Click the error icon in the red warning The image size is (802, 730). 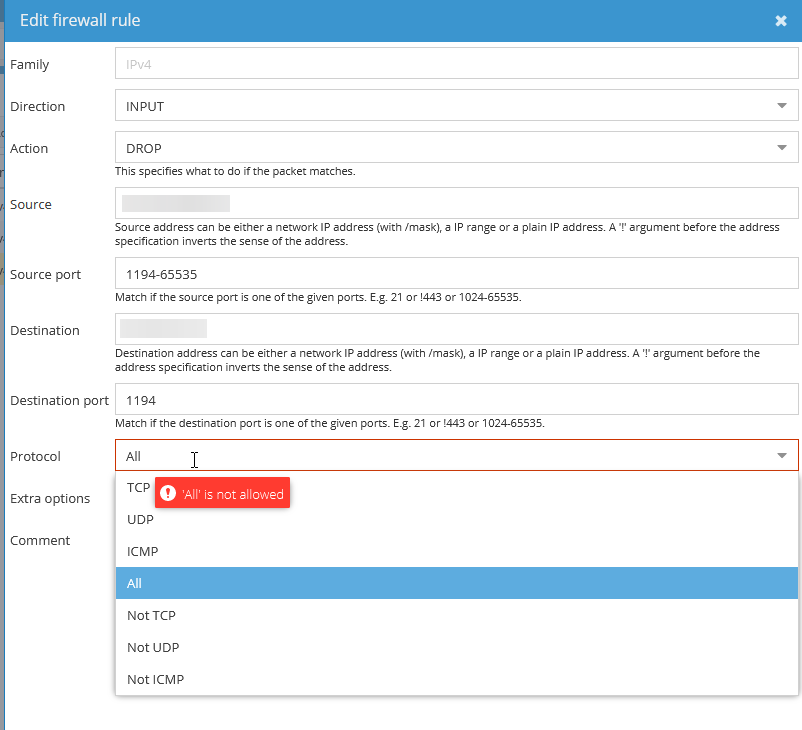[x=166, y=492]
